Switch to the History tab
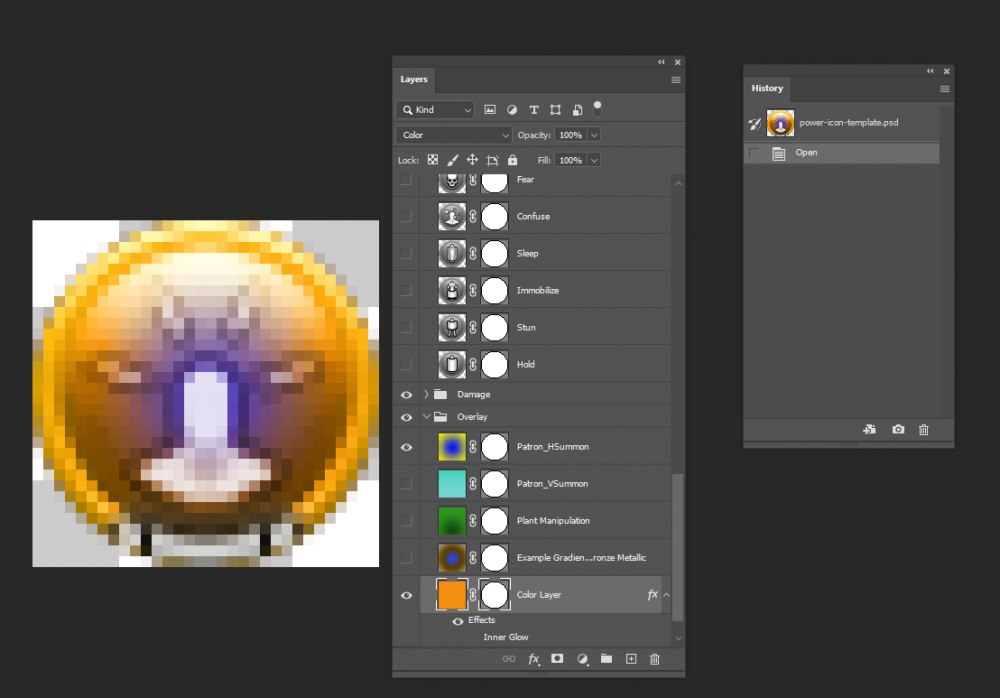 click(767, 88)
